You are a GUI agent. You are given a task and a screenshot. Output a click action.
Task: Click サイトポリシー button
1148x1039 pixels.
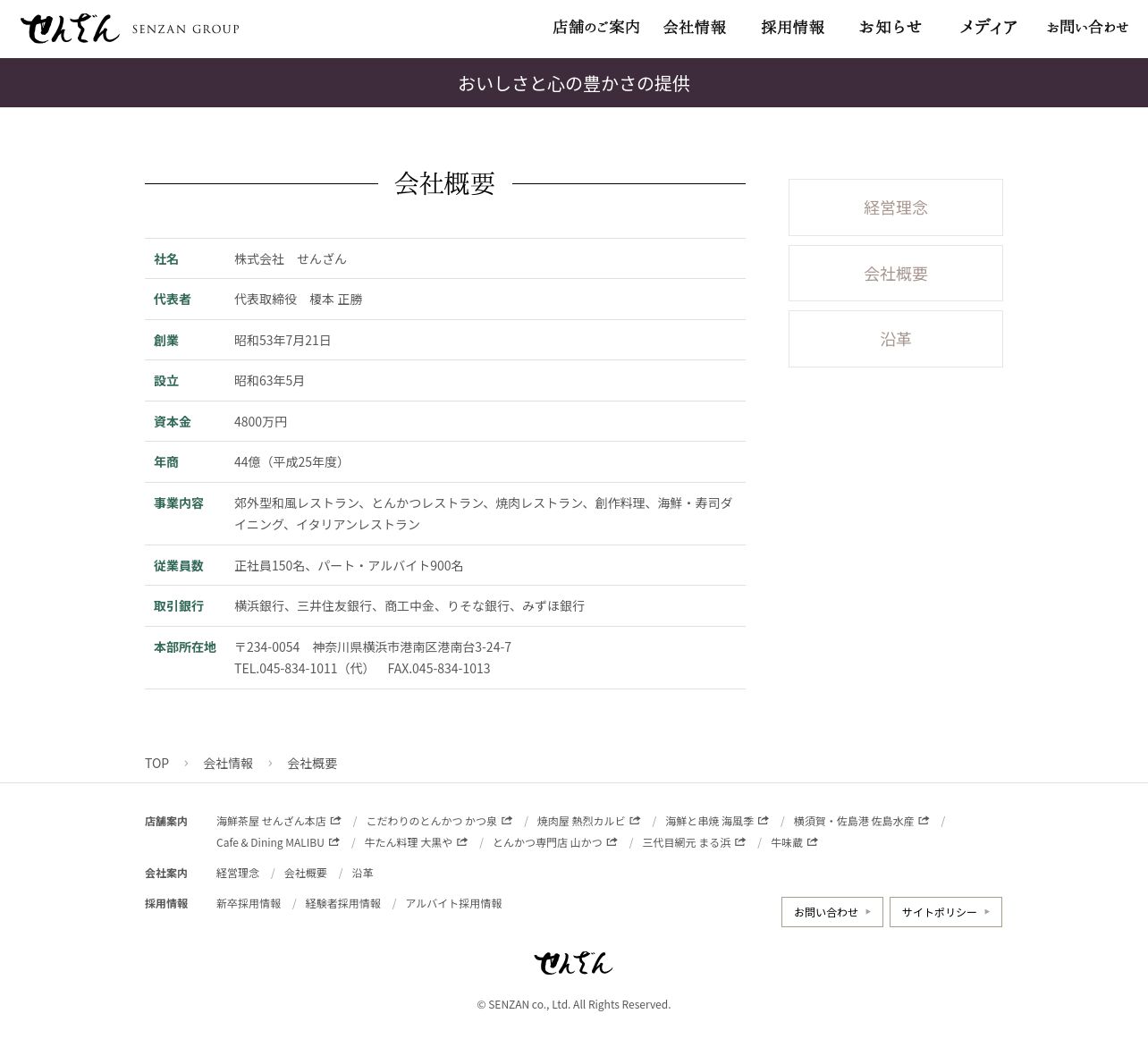(x=946, y=912)
